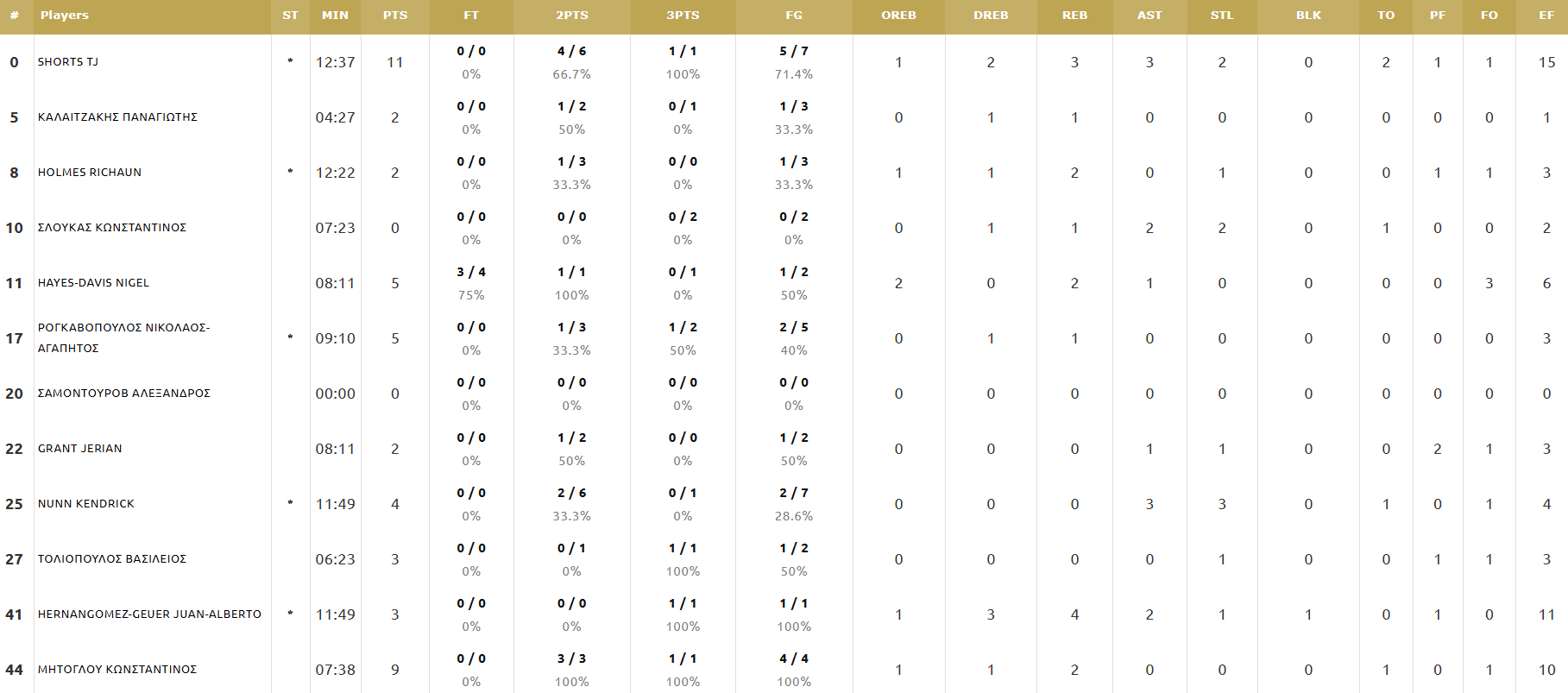This screenshot has height=693, width=1568.
Task: Sort by the PTS column header
Action: pyautogui.click(x=395, y=16)
